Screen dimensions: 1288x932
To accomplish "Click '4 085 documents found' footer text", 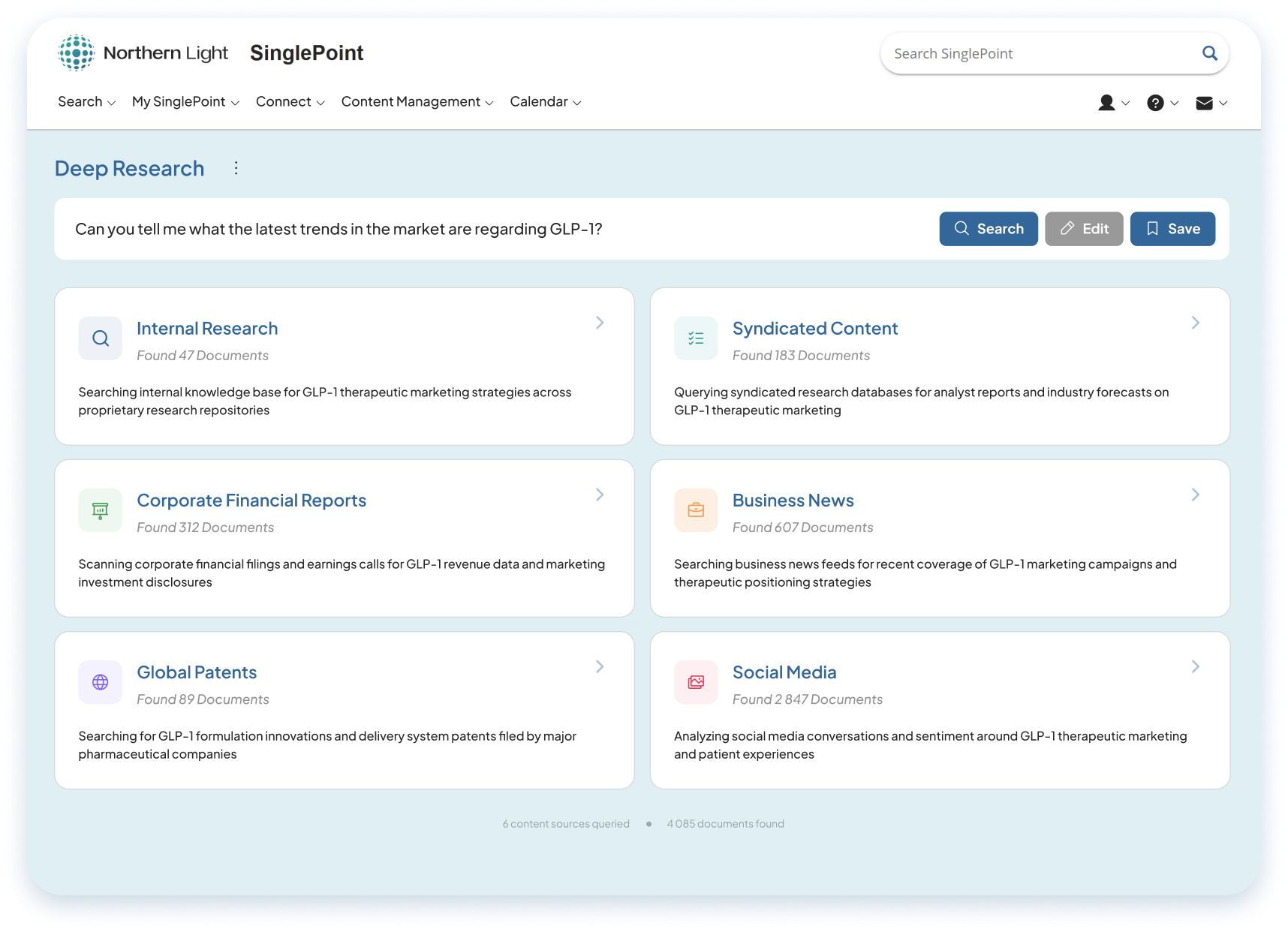I will (x=725, y=824).
